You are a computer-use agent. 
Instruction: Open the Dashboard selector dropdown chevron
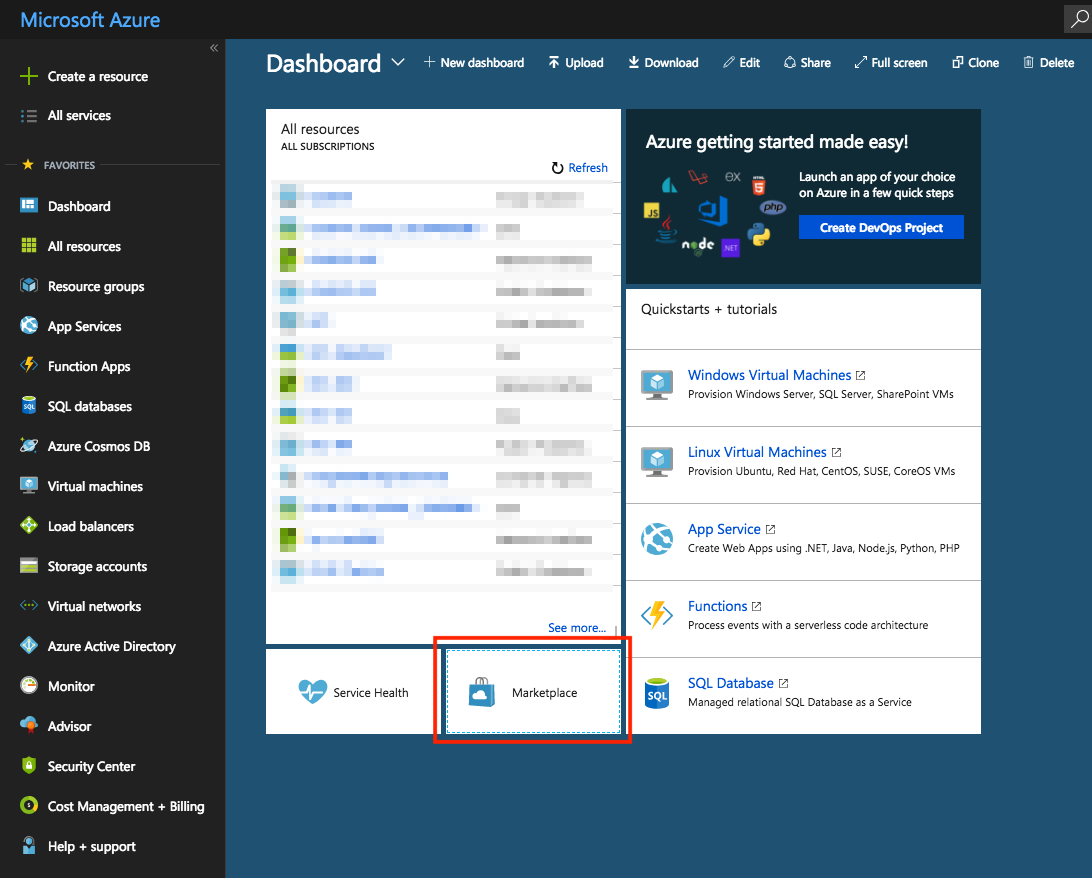click(x=398, y=62)
